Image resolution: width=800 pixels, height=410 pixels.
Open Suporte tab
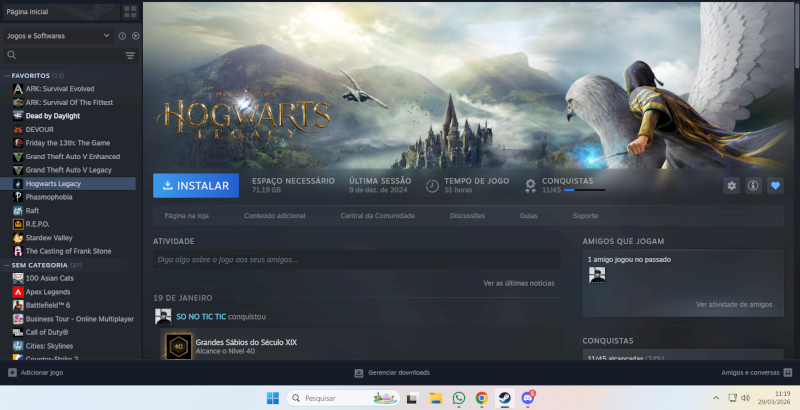point(585,216)
